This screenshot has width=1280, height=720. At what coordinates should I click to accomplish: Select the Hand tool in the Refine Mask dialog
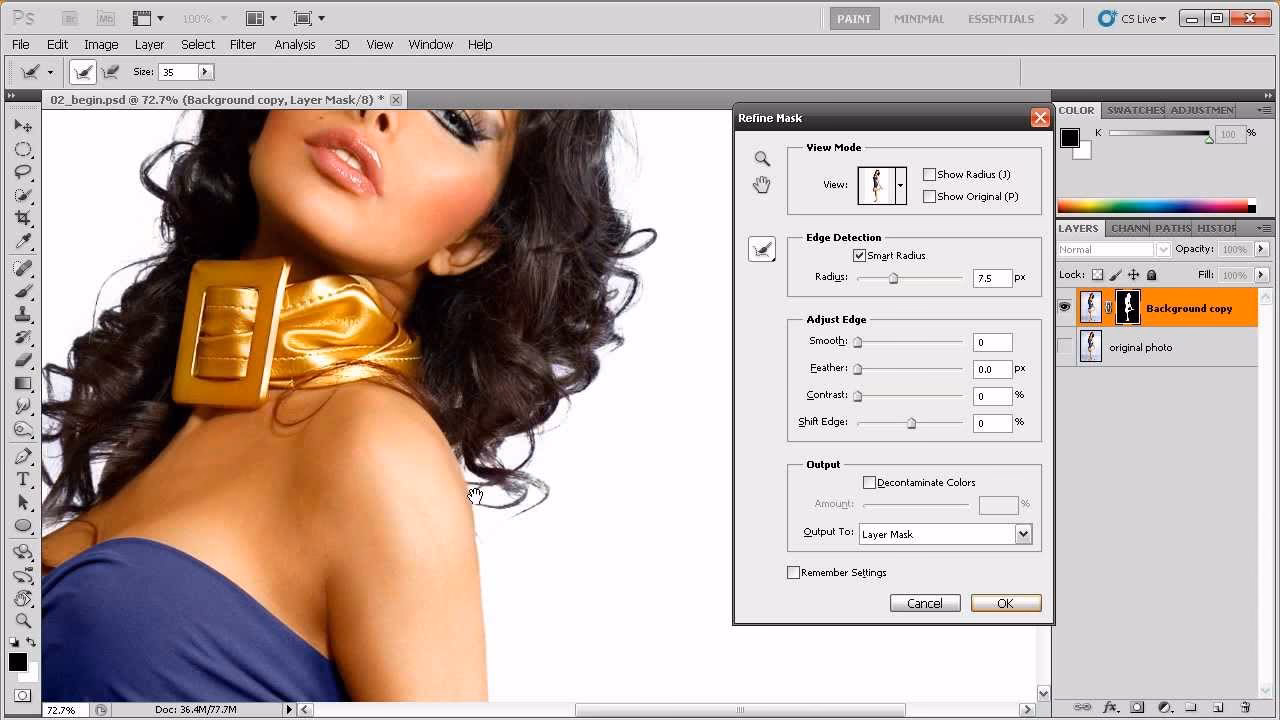pos(761,184)
